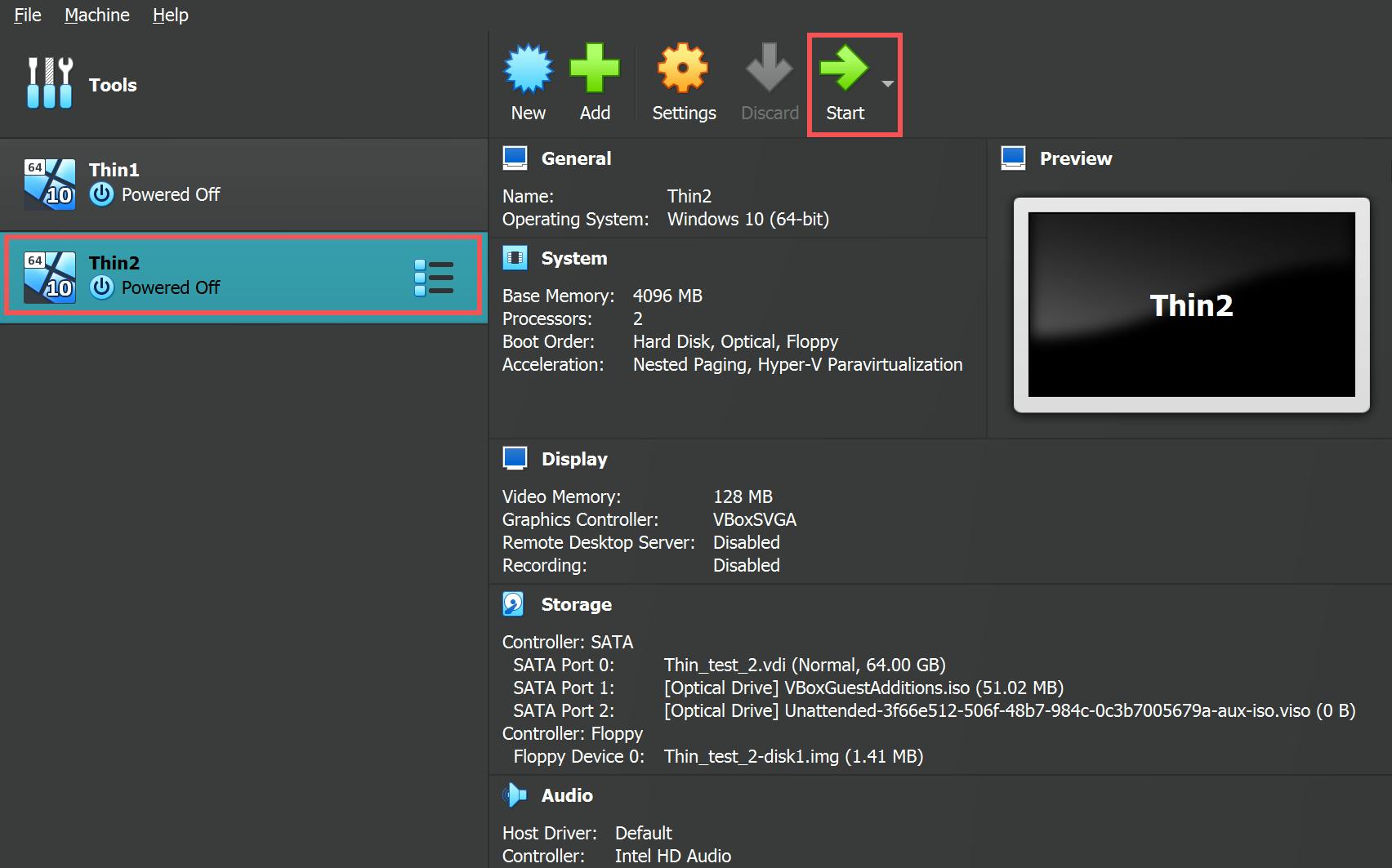Start the VM with the green arrow
1392x868 pixels.
pyautogui.click(x=844, y=69)
